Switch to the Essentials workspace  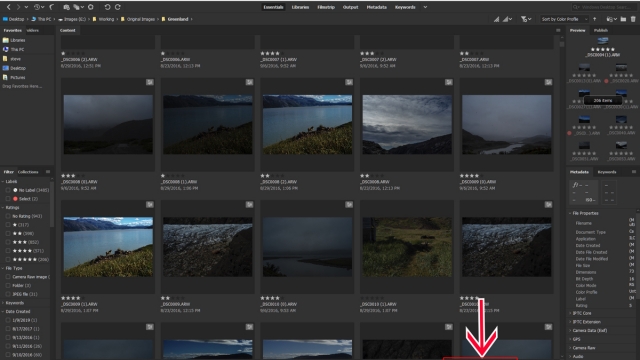[x=273, y=7]
